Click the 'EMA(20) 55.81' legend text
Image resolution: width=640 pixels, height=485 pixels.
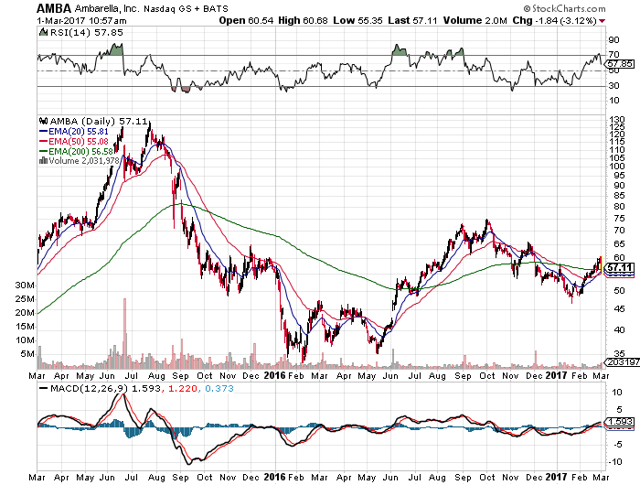pos(78,131)
